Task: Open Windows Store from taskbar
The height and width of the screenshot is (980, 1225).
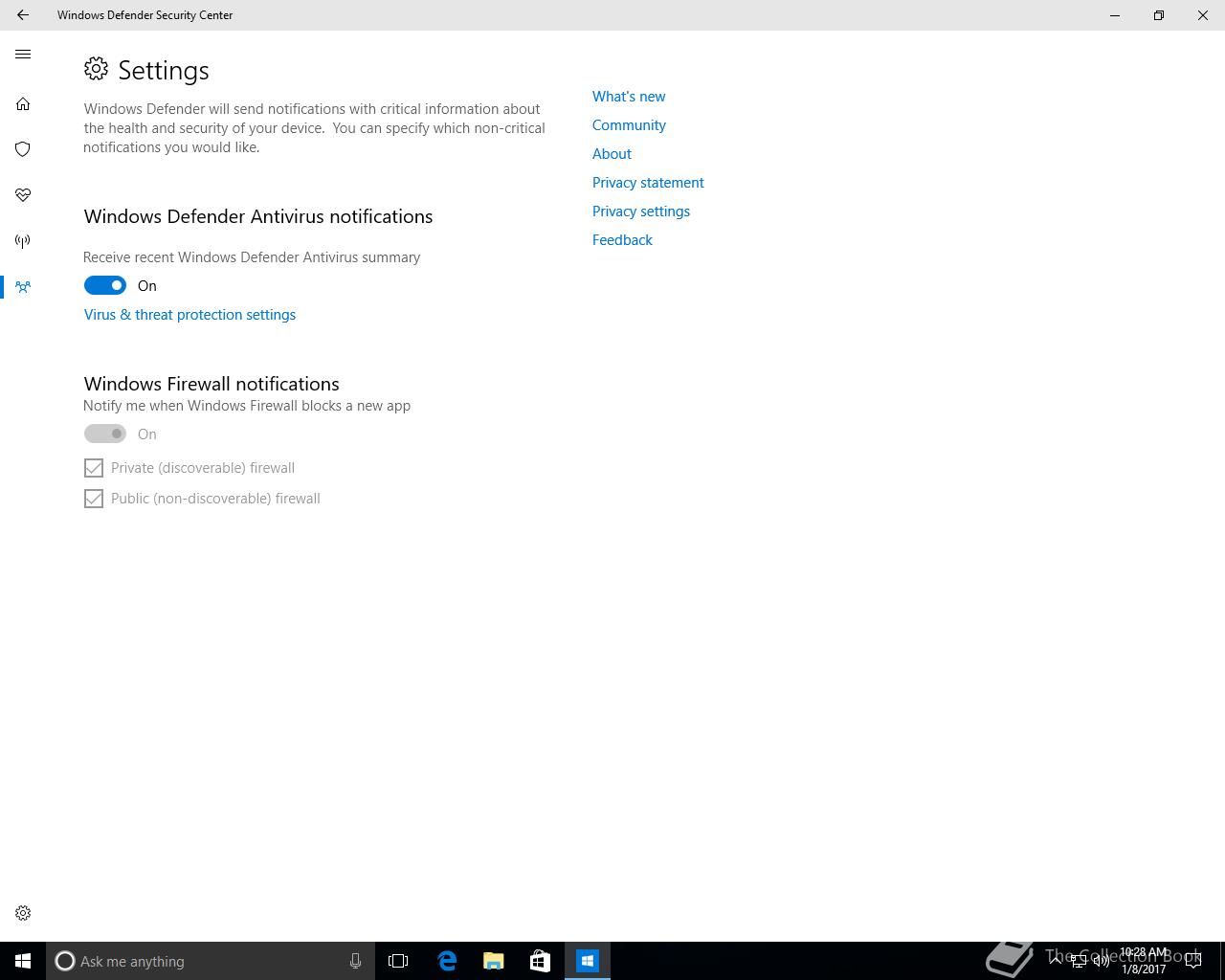Action: coord(540,961)
